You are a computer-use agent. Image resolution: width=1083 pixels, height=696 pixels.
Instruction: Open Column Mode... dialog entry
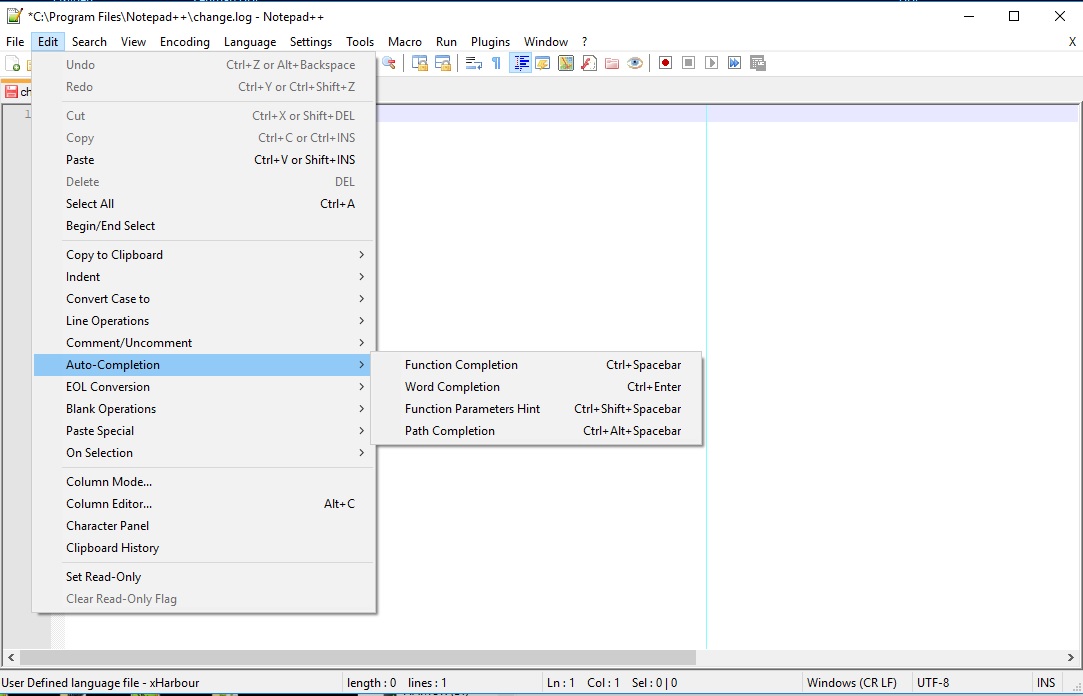click(204, 482)
